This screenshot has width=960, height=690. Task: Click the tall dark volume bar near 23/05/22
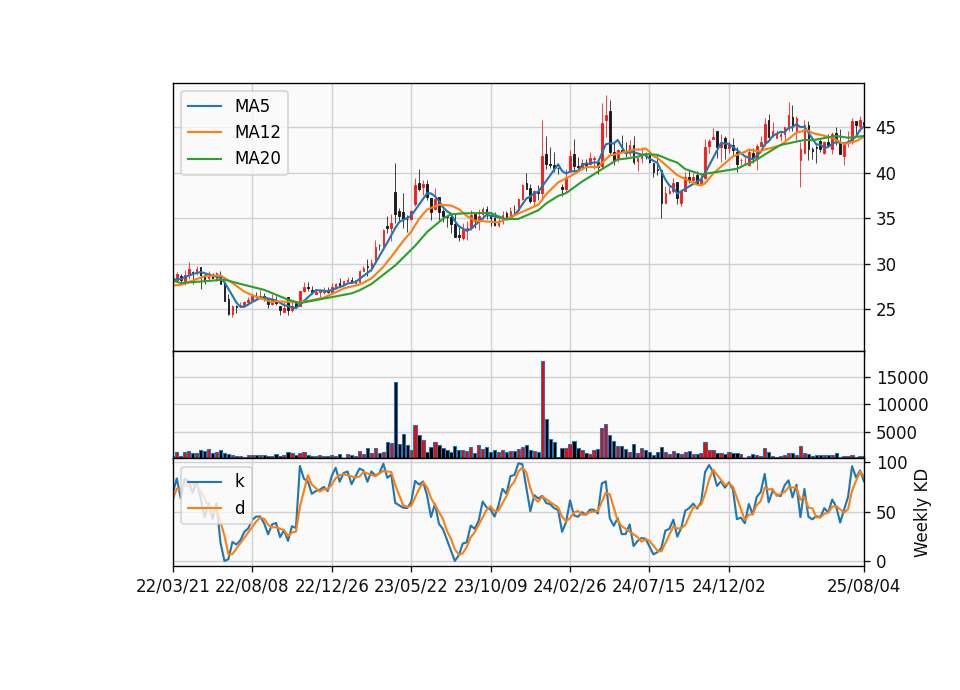point(396,420)
